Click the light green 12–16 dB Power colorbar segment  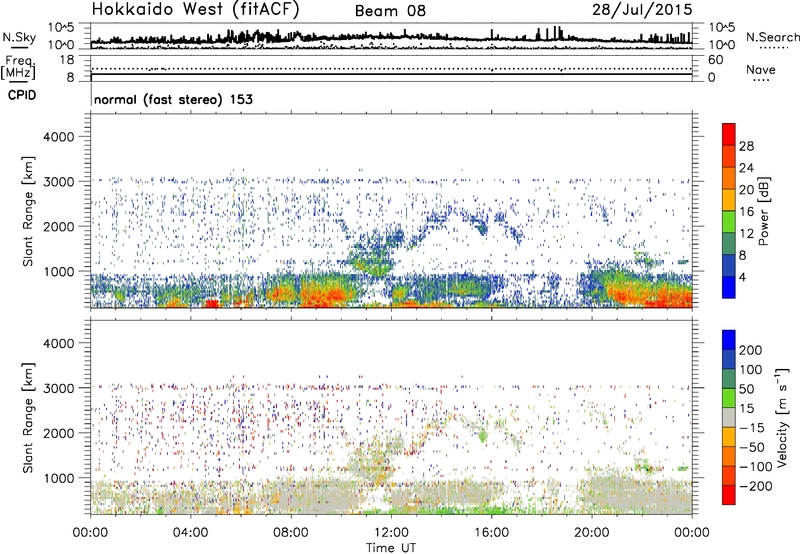pyautogui.click(x=729, y=221)
